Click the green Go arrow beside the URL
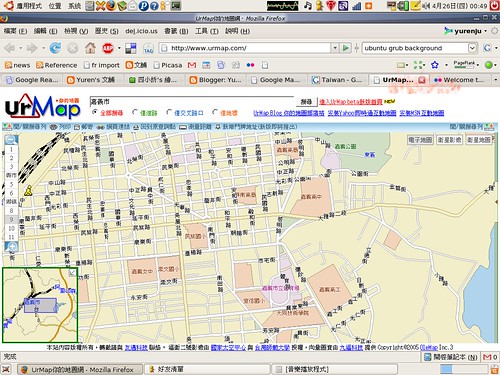 coord(346,48)
